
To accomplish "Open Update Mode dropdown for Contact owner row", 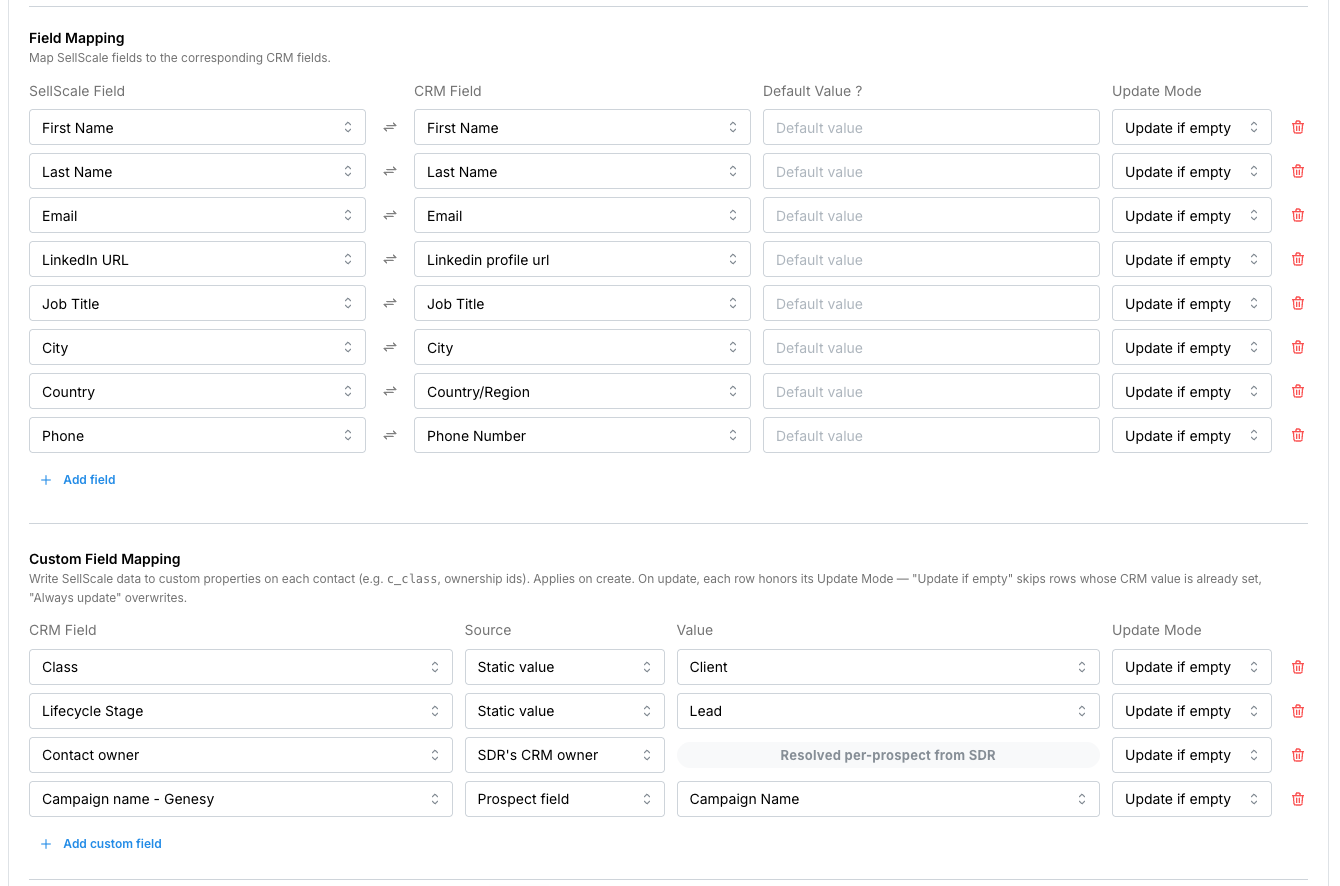I will tap(1192, 755).
